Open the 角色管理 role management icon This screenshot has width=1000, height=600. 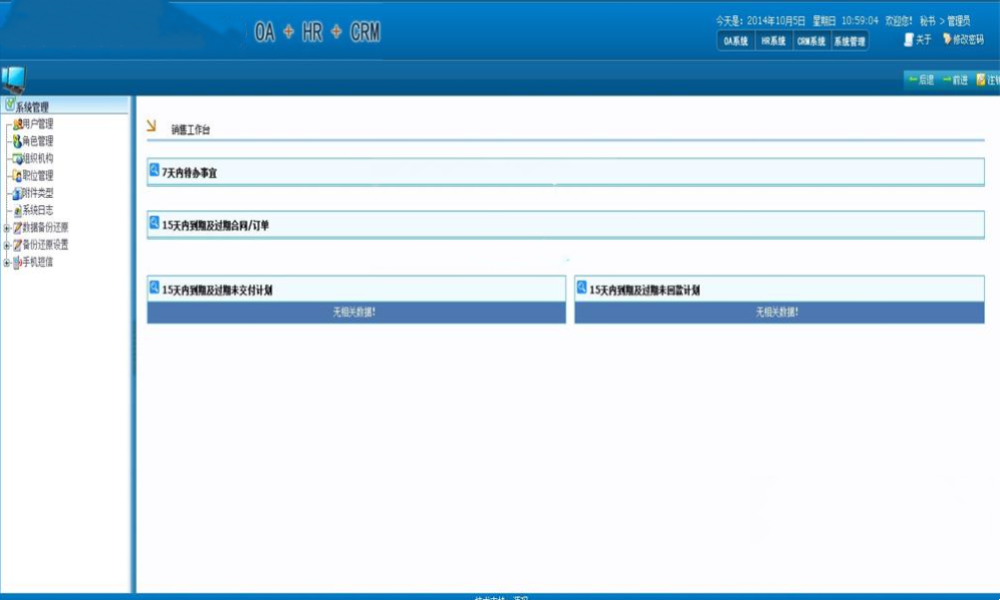pos(17,142)
